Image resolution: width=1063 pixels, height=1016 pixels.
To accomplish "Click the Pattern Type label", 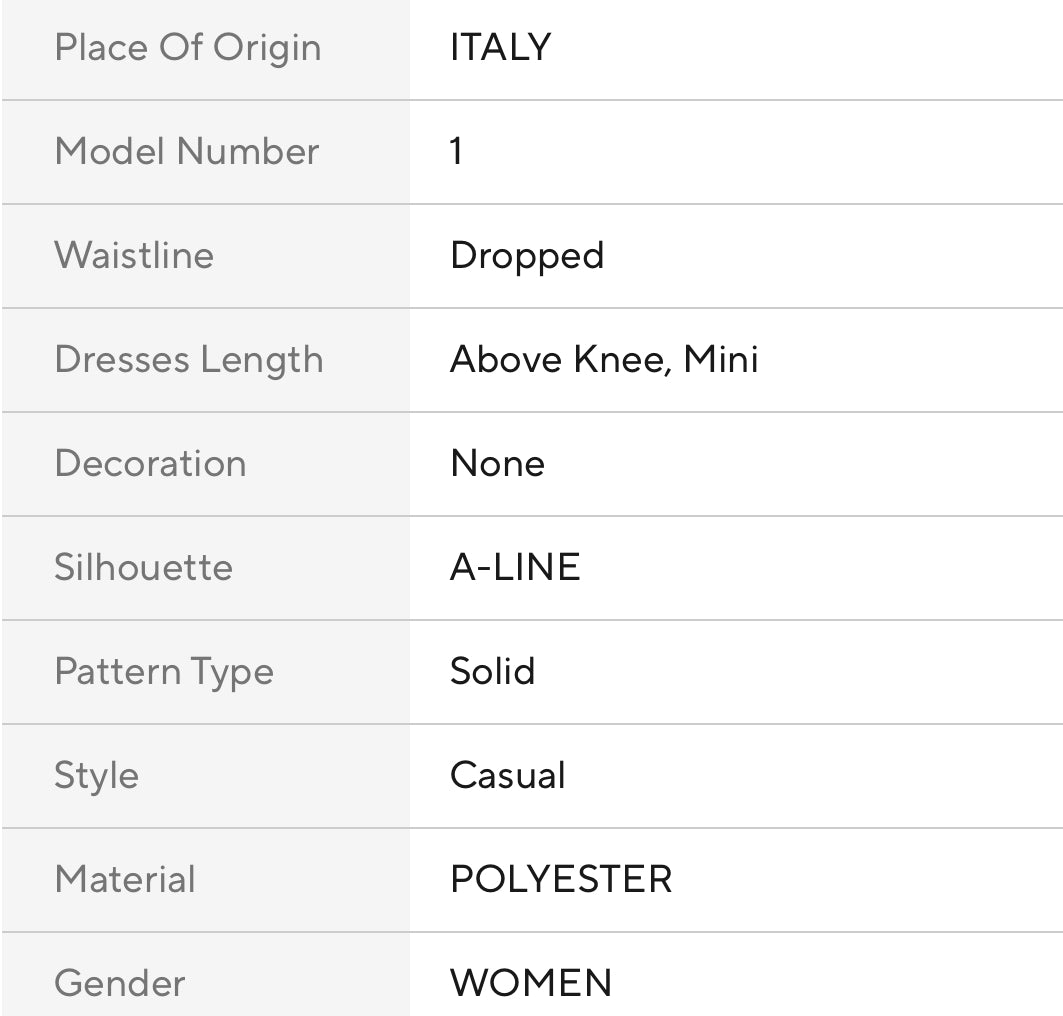I will point(164,672).
